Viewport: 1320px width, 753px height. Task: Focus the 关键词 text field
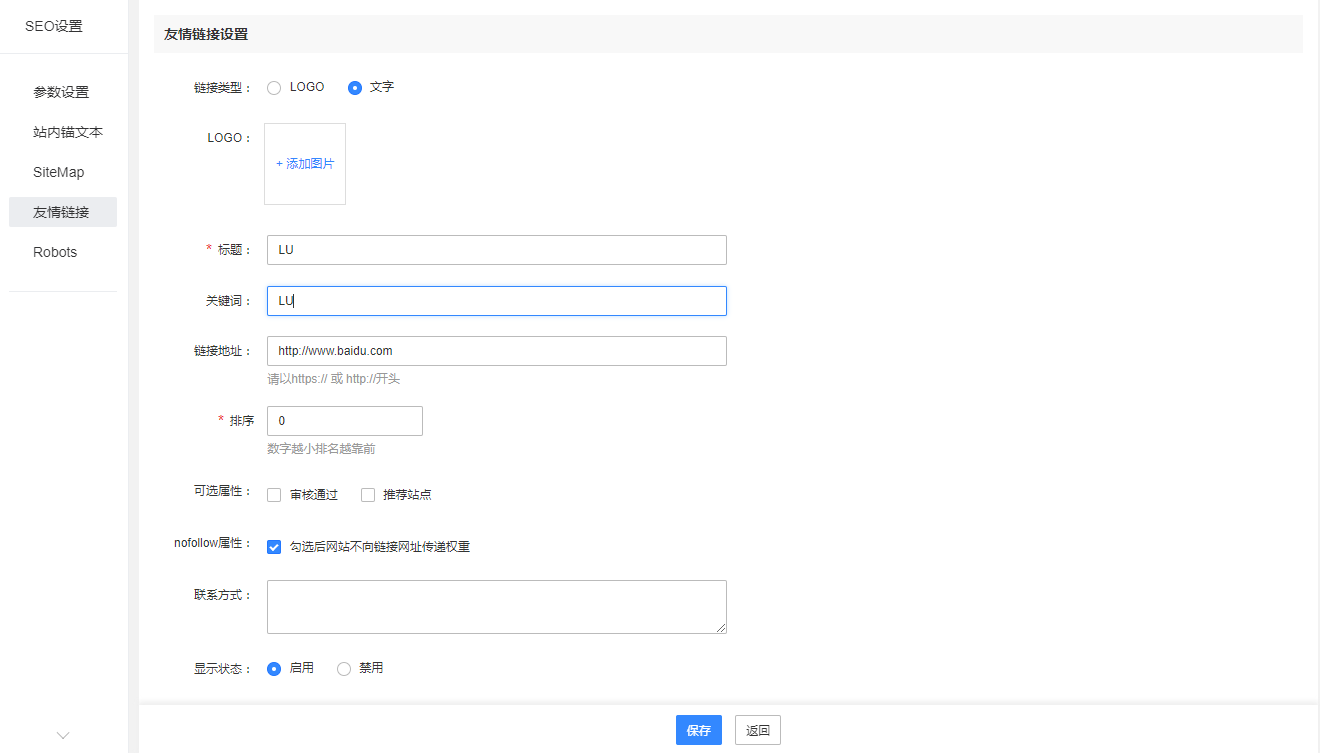pos(496,301)
